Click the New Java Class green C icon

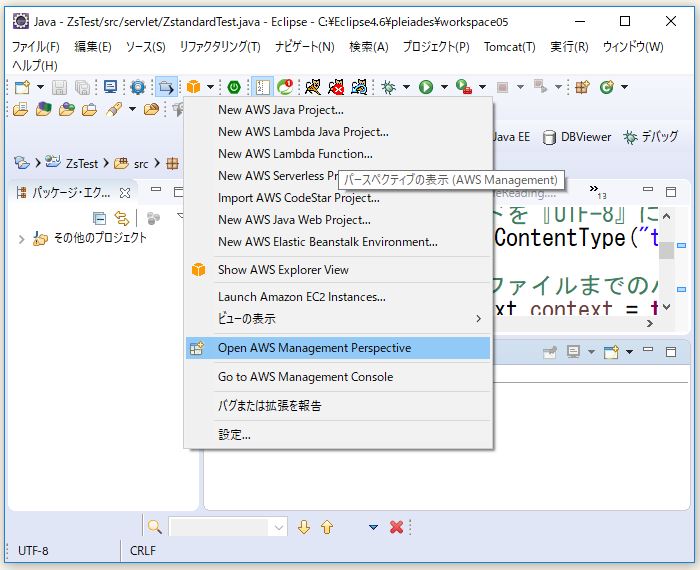point(607,87)
